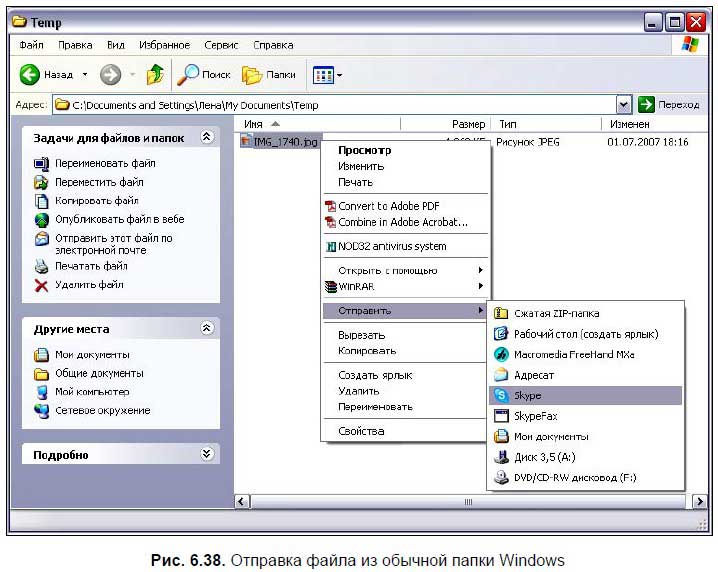
Task: Click Convert to Adobe PDF menu entry
Action: (x=388, y=206)
